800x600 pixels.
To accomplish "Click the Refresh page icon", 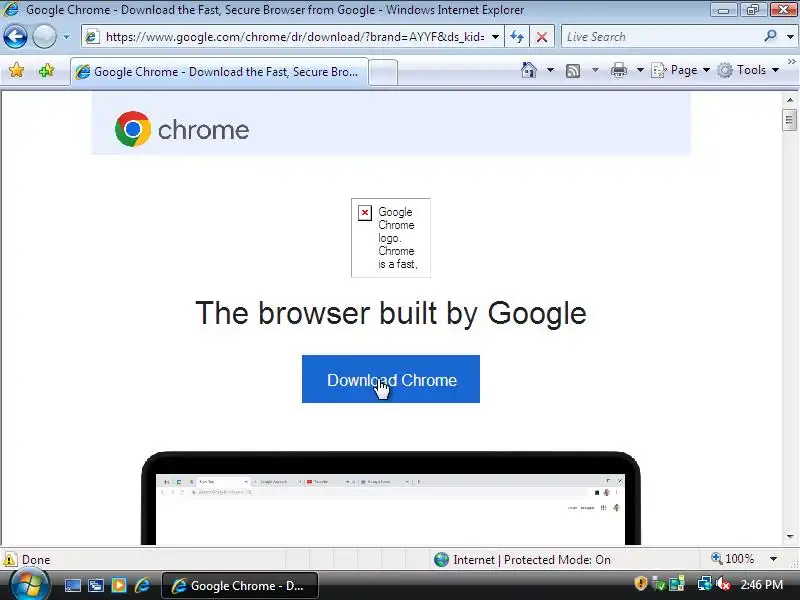I will [517, 37].
